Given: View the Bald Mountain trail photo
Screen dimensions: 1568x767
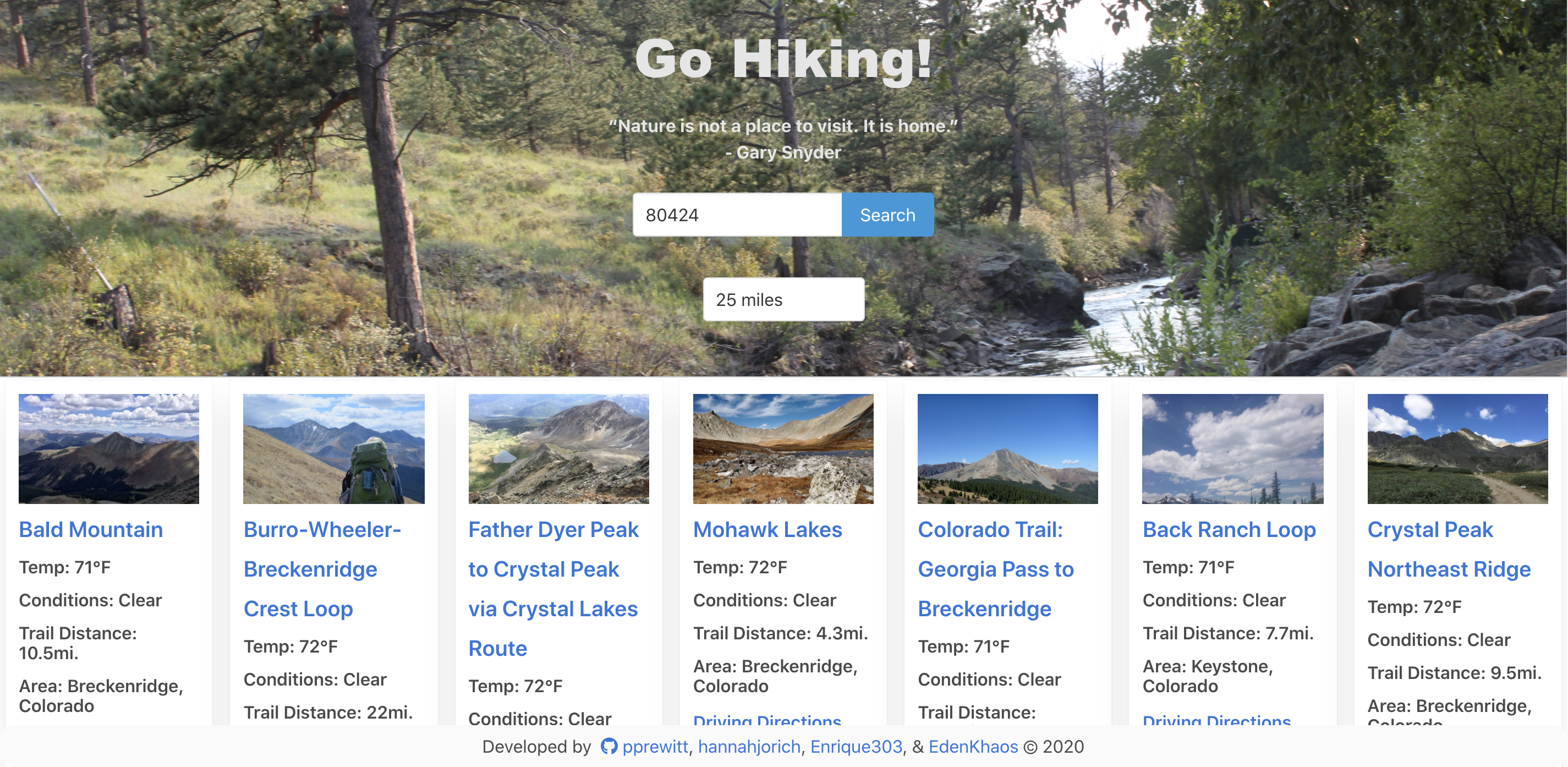Looking at the screenshot, I should [x=109, y=448].
